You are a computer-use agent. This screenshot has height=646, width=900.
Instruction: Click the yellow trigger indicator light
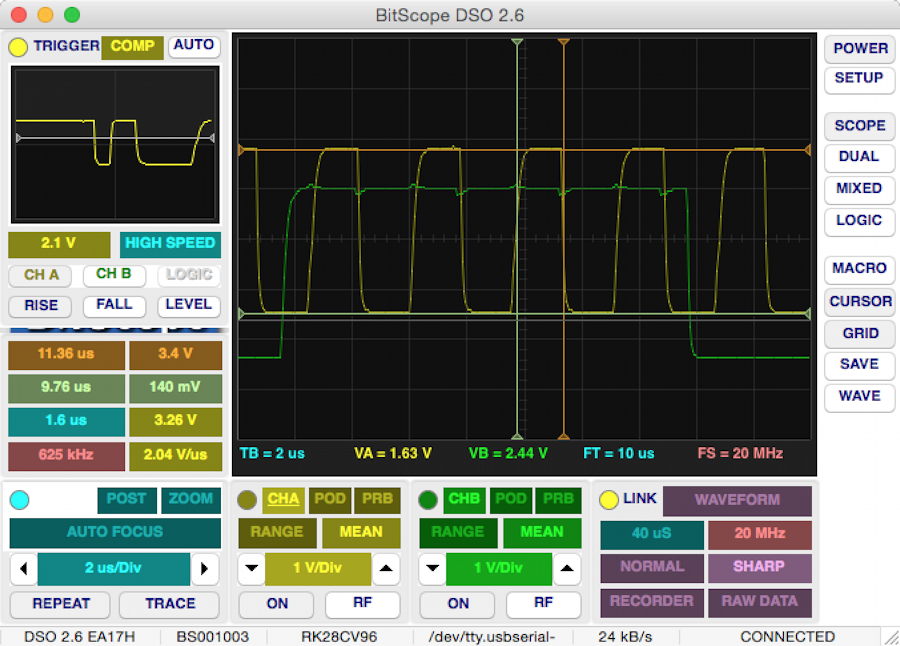[x=18, y=47]
